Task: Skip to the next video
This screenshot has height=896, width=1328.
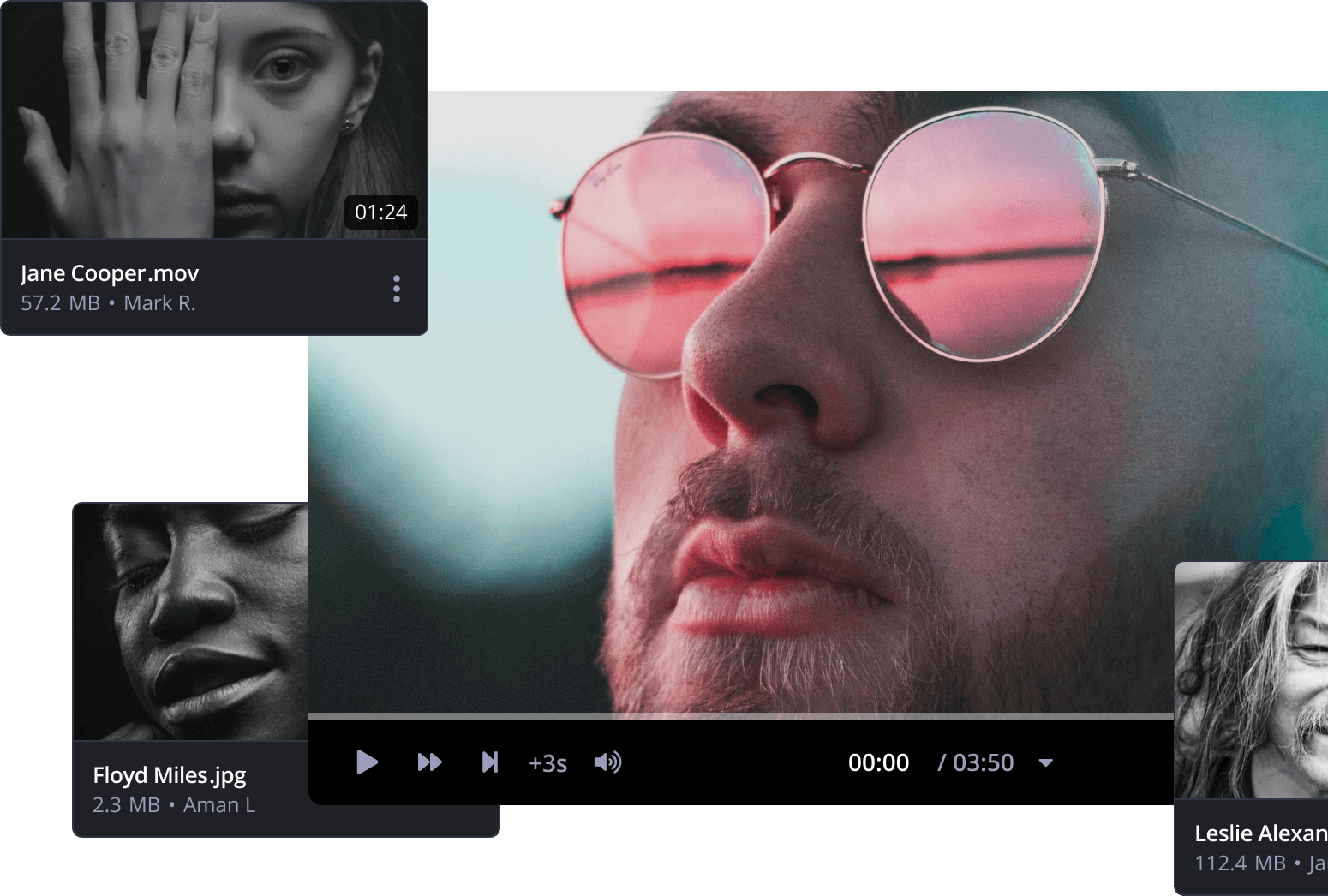Action: point(489,762)
